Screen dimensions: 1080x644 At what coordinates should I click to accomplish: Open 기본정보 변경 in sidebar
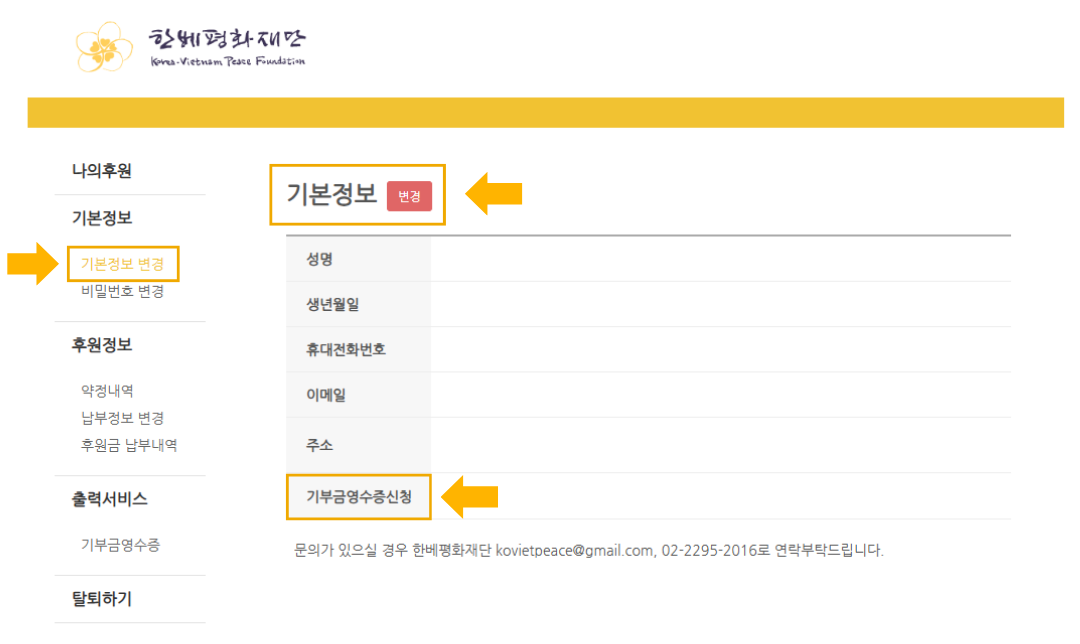click(x=123, y=264)
